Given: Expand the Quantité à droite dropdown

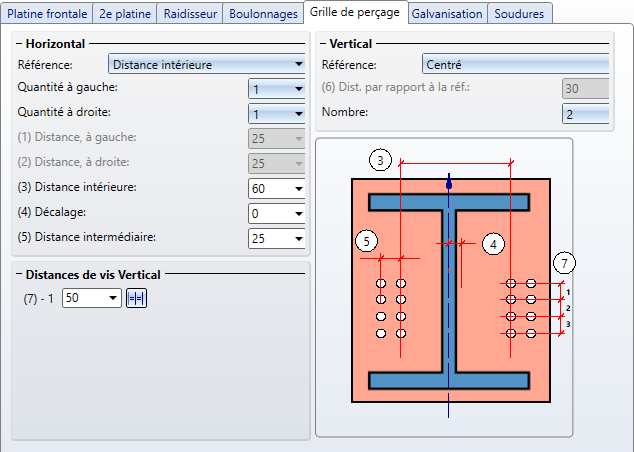Looking at the screenshot, I should click(298, 114).
